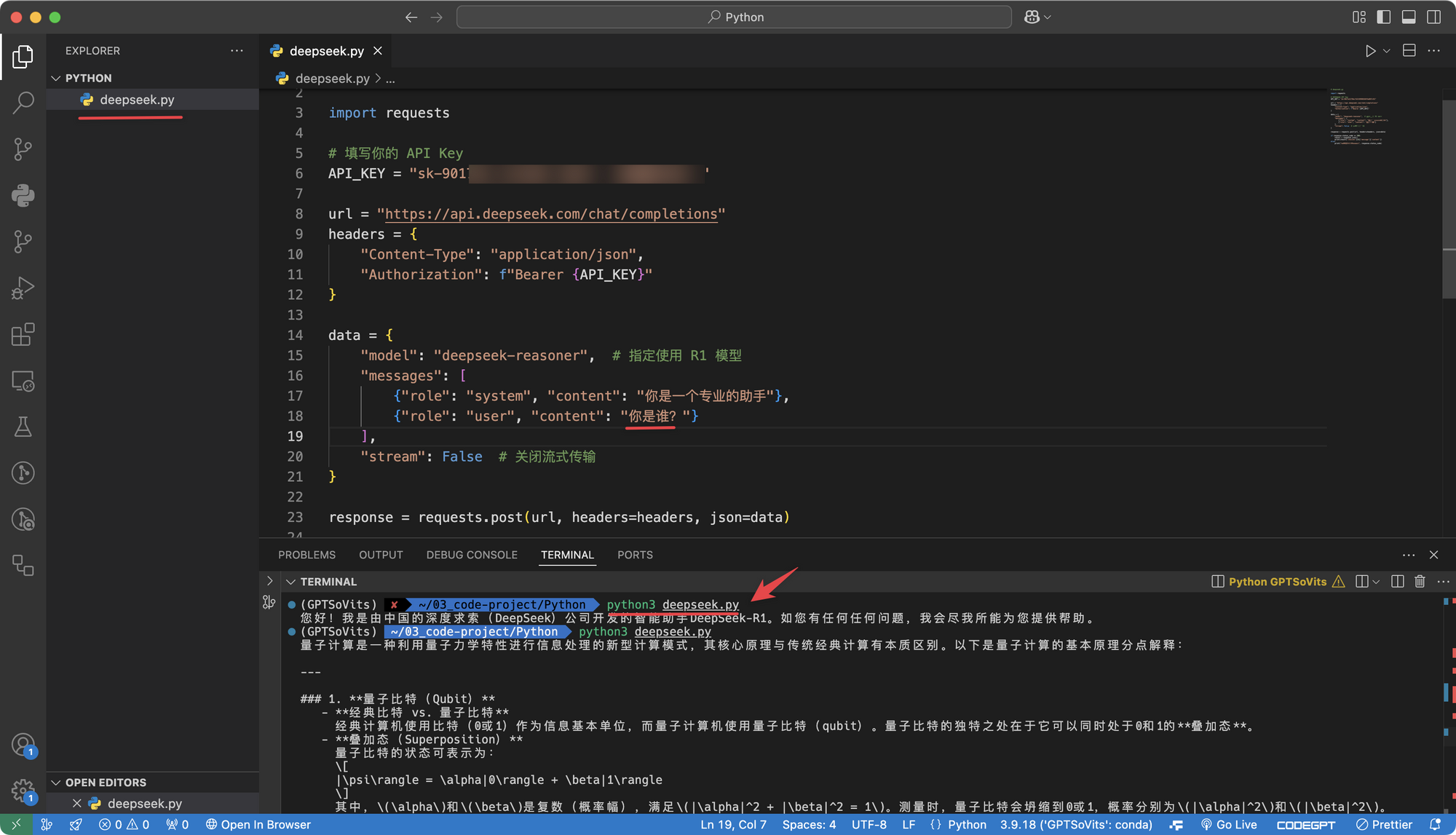Expand the PYTHON explorer tree
Image resolution: width=1456 pixels, height=835 pixels.
coord(57,77)
